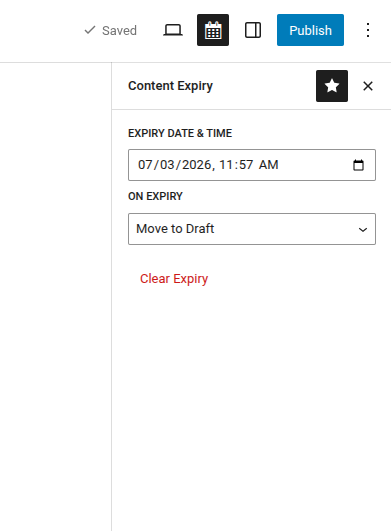Toggle the Content Expiry calendar sidebar icon

point(213,30)
